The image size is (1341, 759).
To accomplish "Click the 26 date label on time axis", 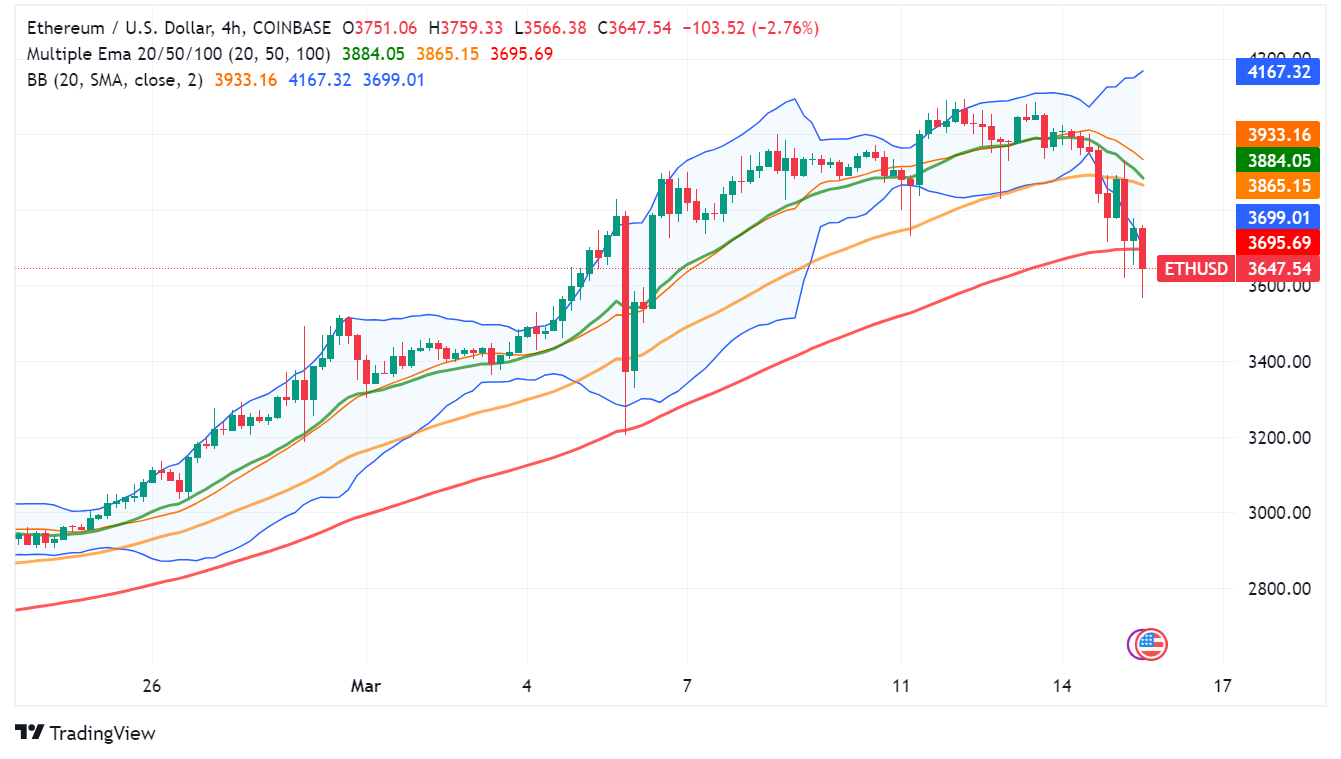I will [152, 686].
